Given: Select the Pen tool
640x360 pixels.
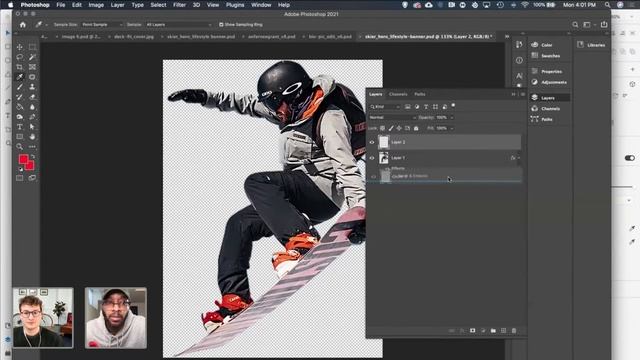Looking at the screenshot, I should coord(32,117).
